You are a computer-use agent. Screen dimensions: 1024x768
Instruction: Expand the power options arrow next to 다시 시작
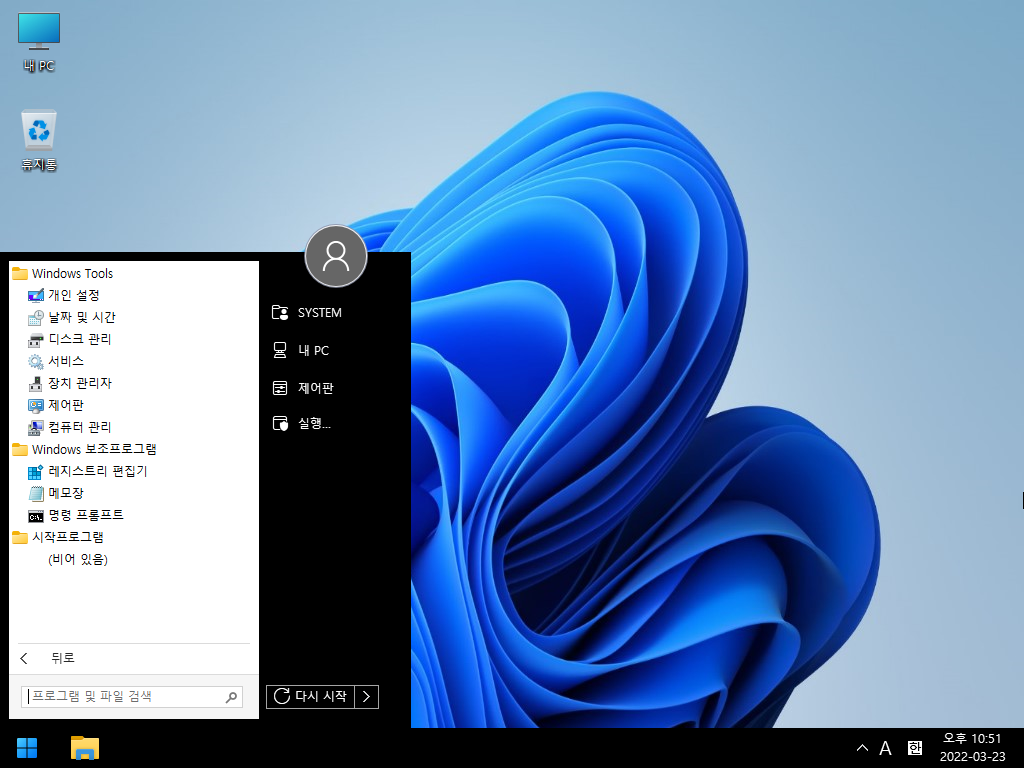pos(366,696)
